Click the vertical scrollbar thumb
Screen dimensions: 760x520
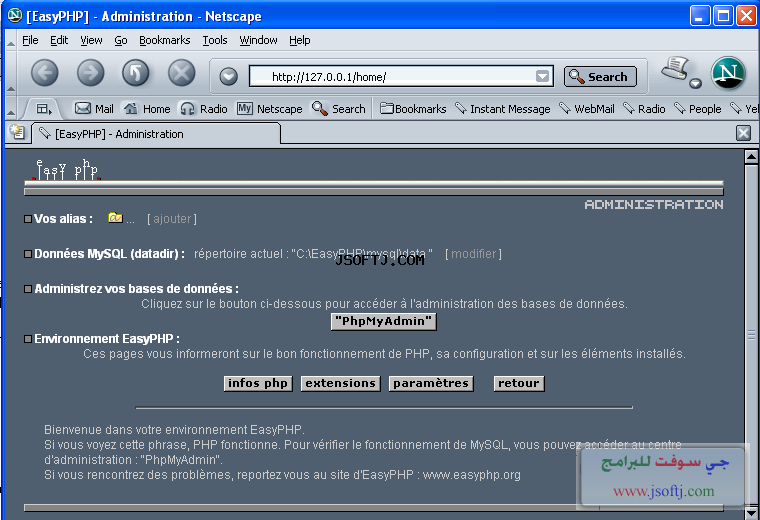click(x=751, y=334)
